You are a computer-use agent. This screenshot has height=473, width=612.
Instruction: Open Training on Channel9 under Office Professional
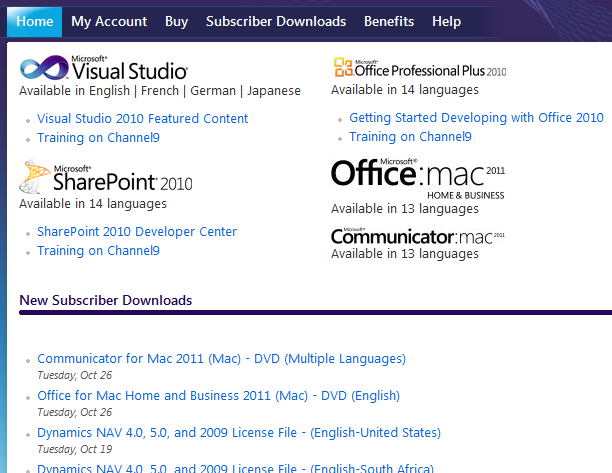pyautogui.click(x=410, y=137)
